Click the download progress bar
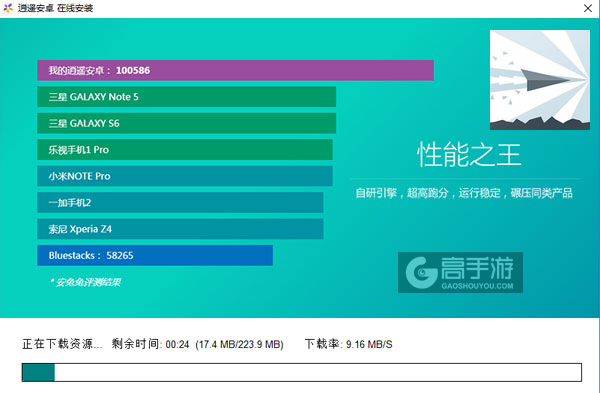The width and height of the screenshot is (600, 393). (302, 372)
